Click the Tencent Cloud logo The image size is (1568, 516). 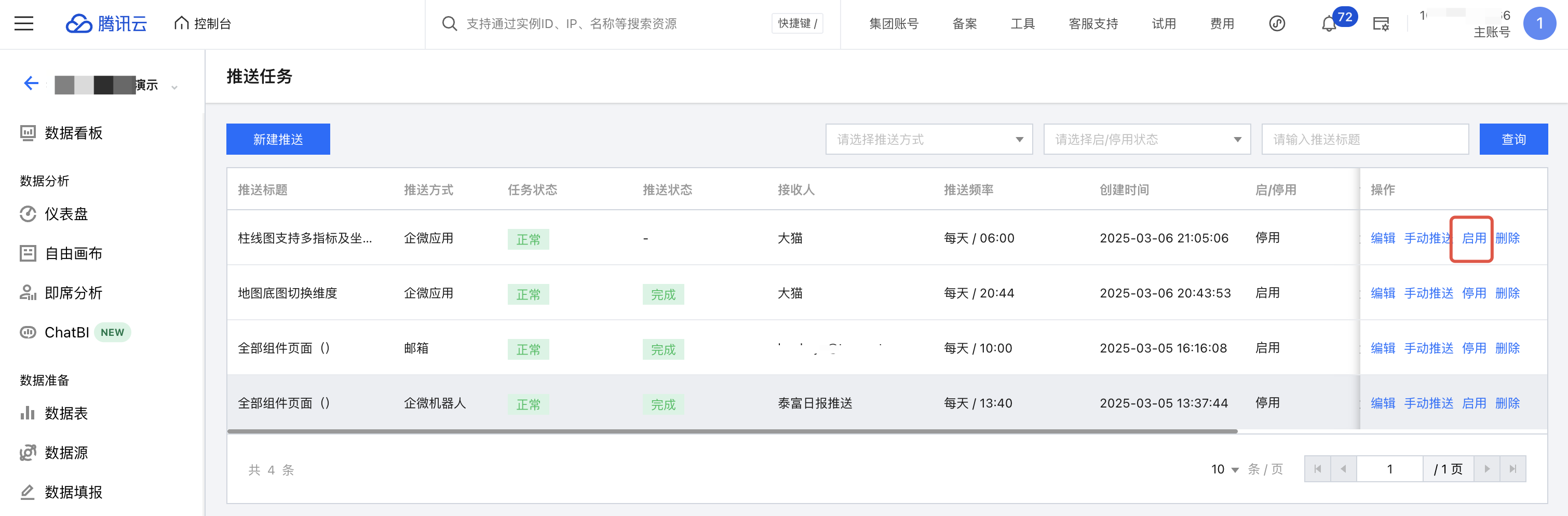(x=106, y=24)
